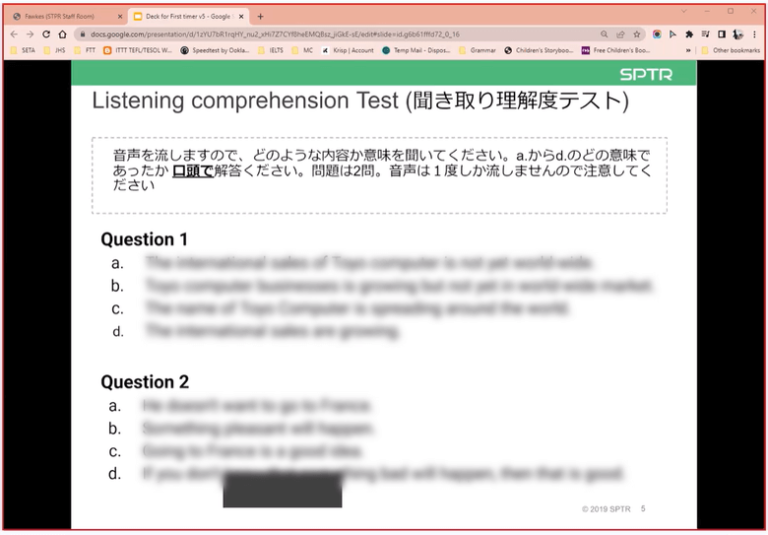768x535 pixels.
Task: Select option d under Question 1
Action: coord(256,332)
